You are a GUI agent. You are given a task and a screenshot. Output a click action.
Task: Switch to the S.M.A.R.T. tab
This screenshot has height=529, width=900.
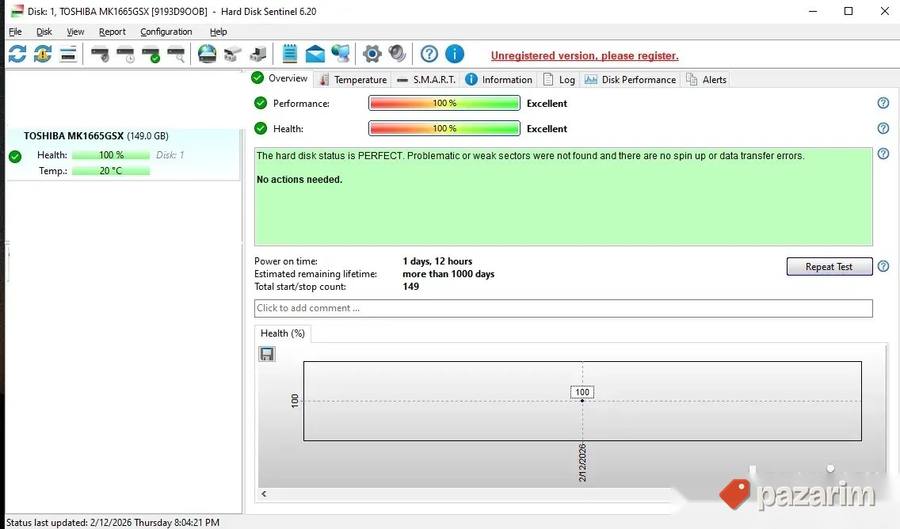[426, 80]
